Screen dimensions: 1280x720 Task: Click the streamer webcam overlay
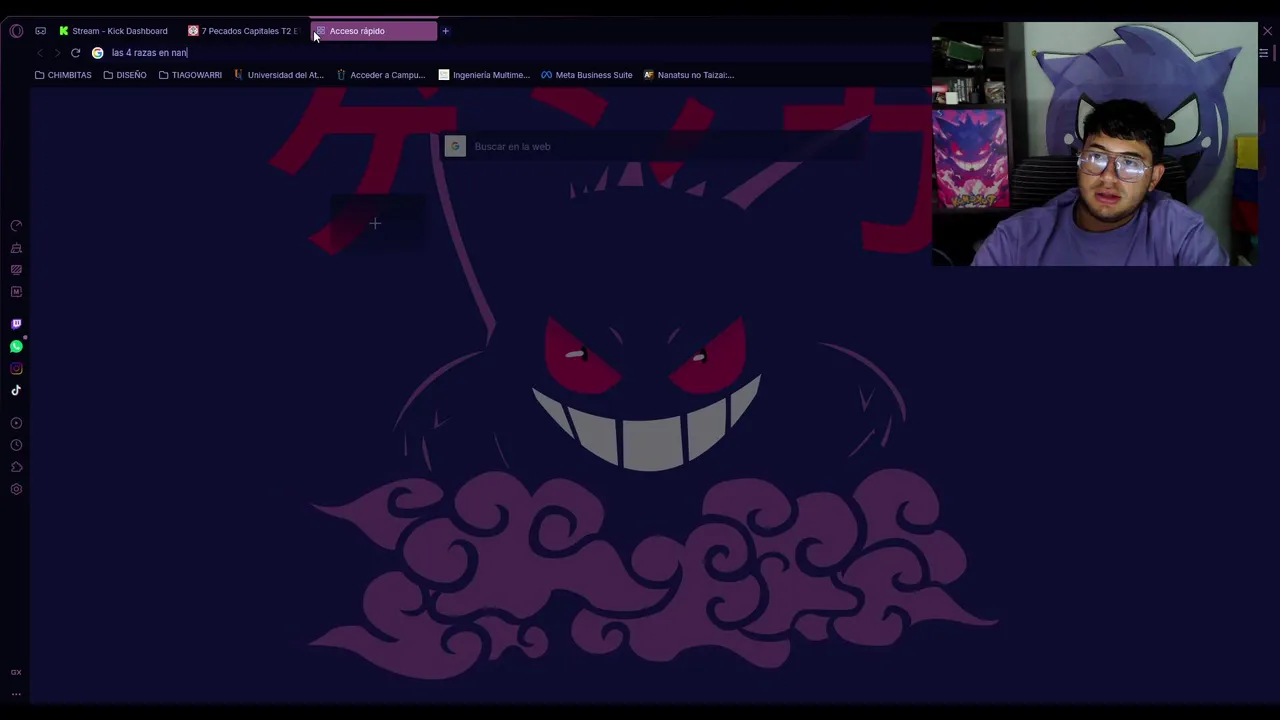point(1094,144)
